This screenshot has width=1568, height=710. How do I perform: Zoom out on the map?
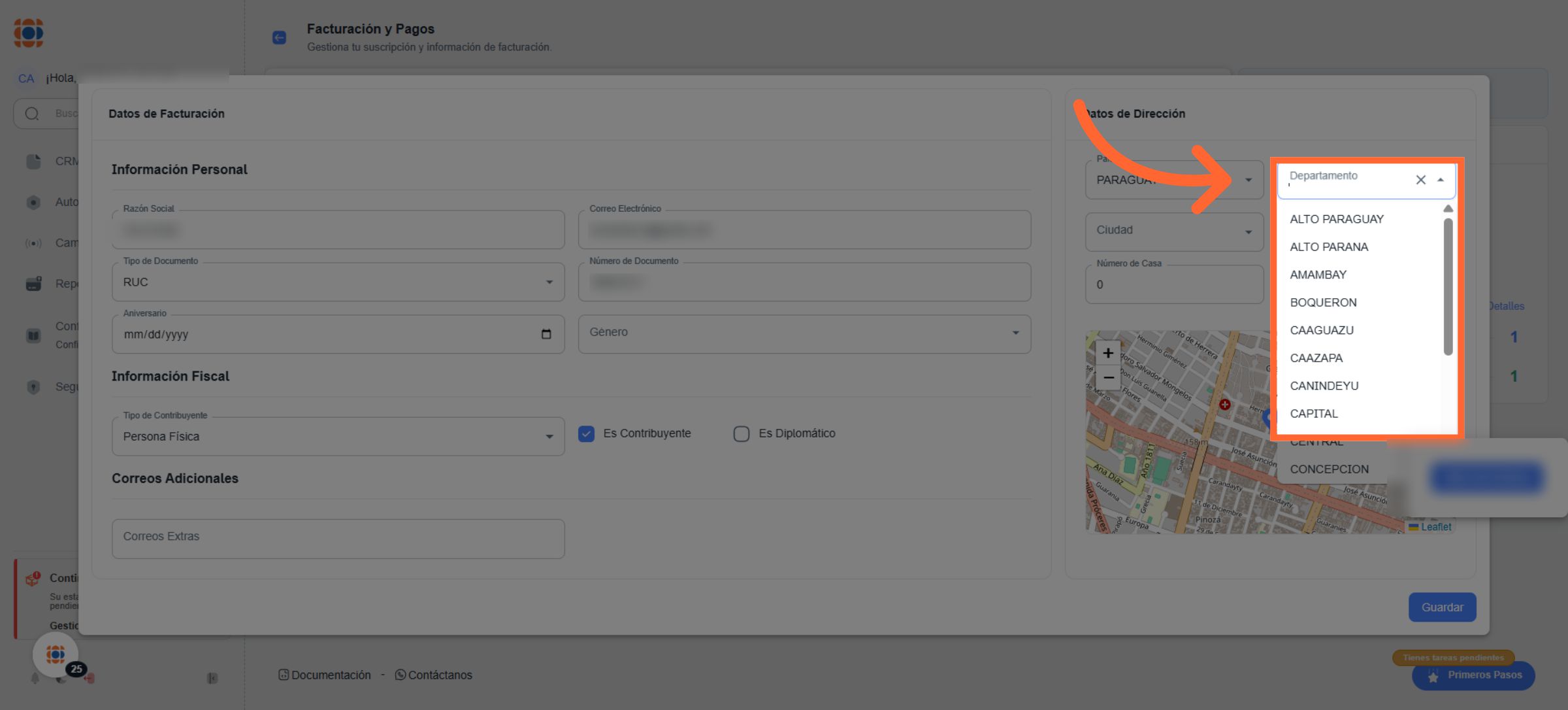[x=1108, y=378]
